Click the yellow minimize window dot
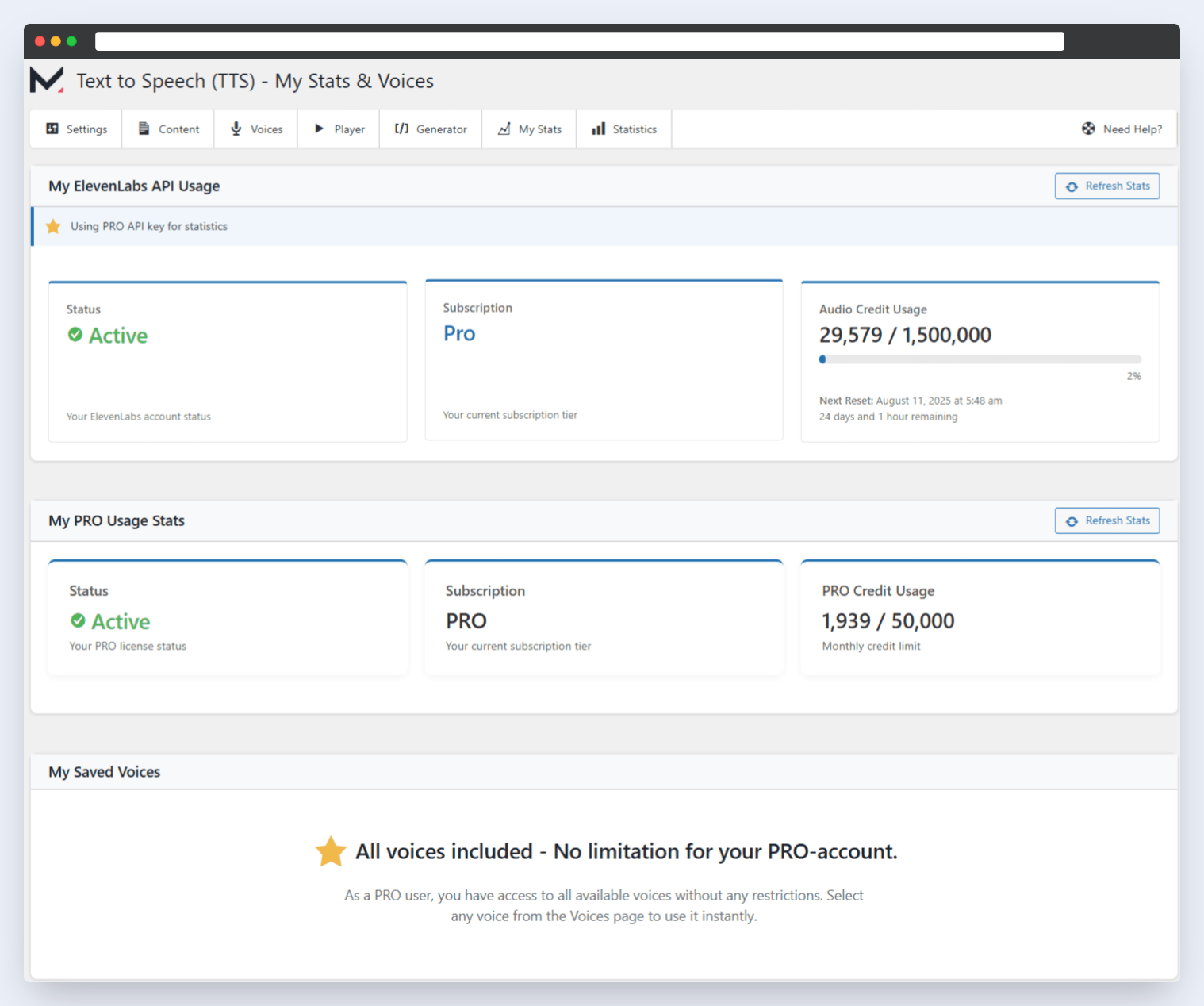Image resolution: width=1204 pixels, height=1006 pixels. (56, 41)
